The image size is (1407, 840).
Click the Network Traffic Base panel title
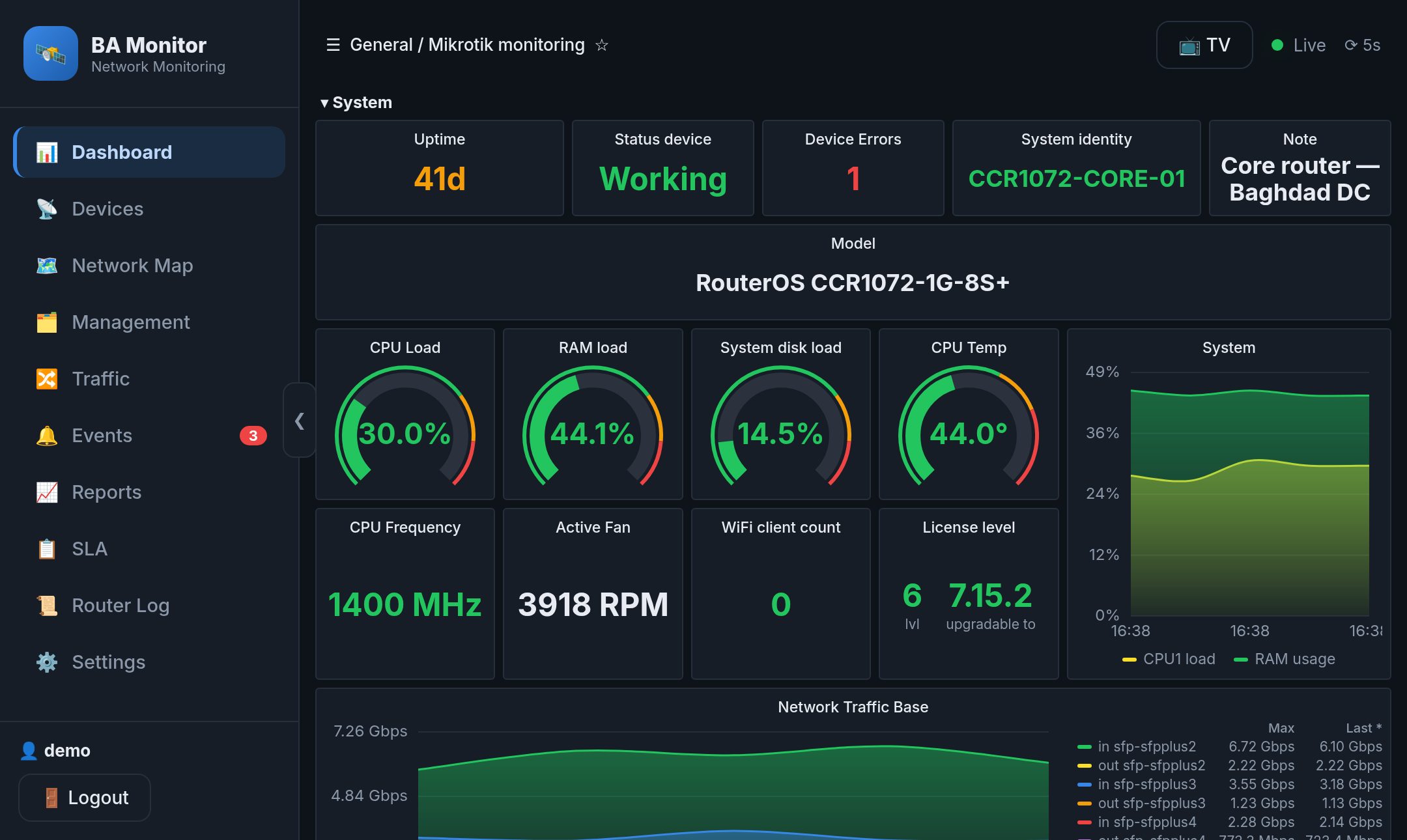[x=853, y=707]
